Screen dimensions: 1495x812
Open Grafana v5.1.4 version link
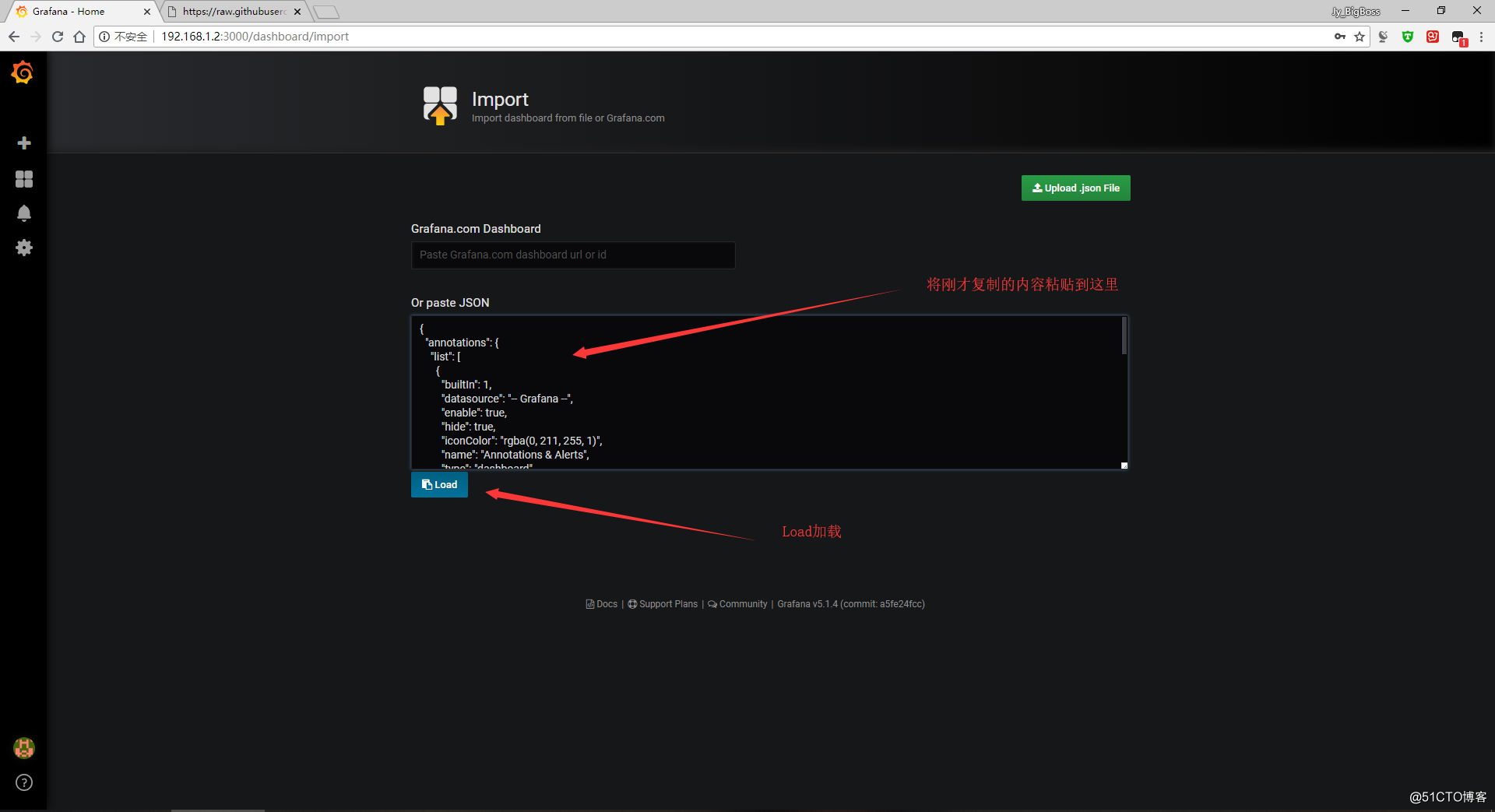click(x=851, y=604)
